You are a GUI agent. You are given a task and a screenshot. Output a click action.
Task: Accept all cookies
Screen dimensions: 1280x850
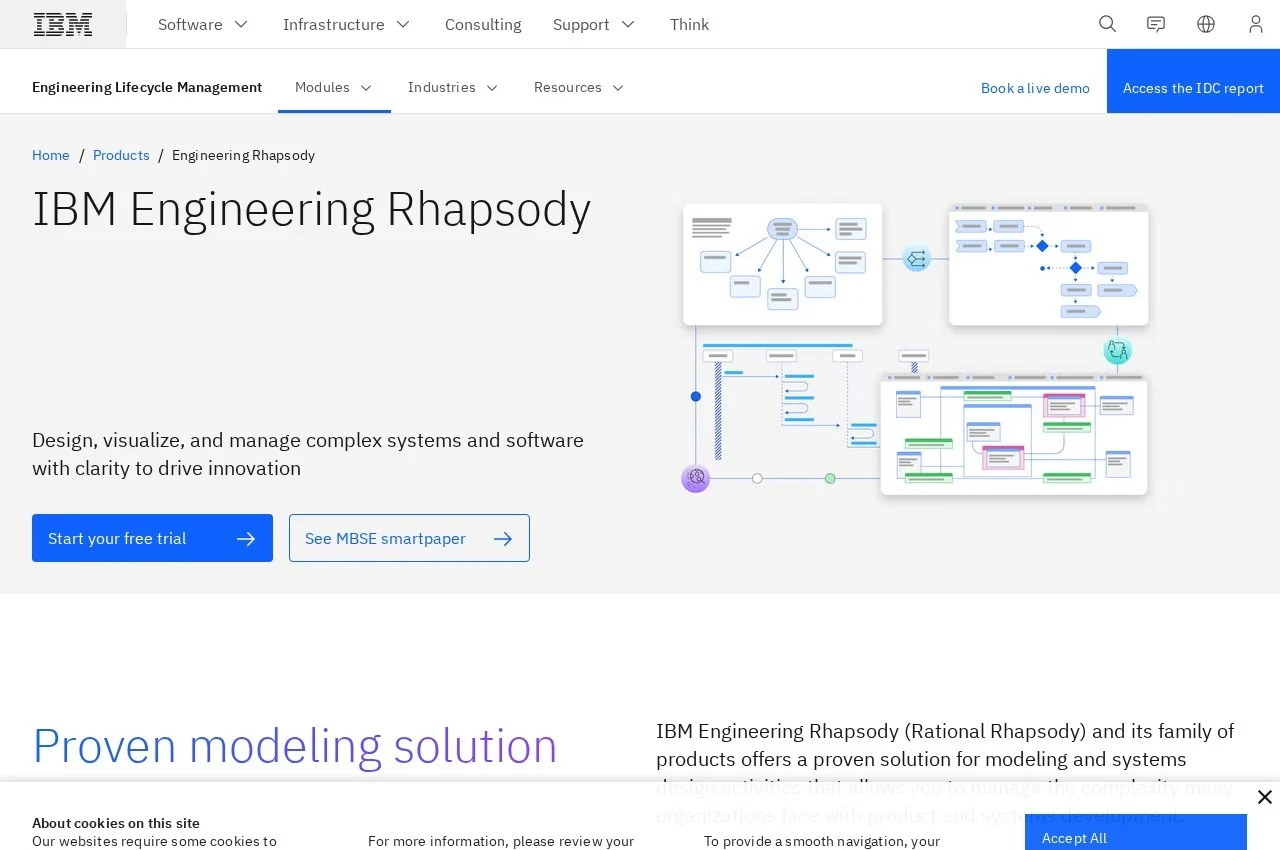(x=1135, y=833)
